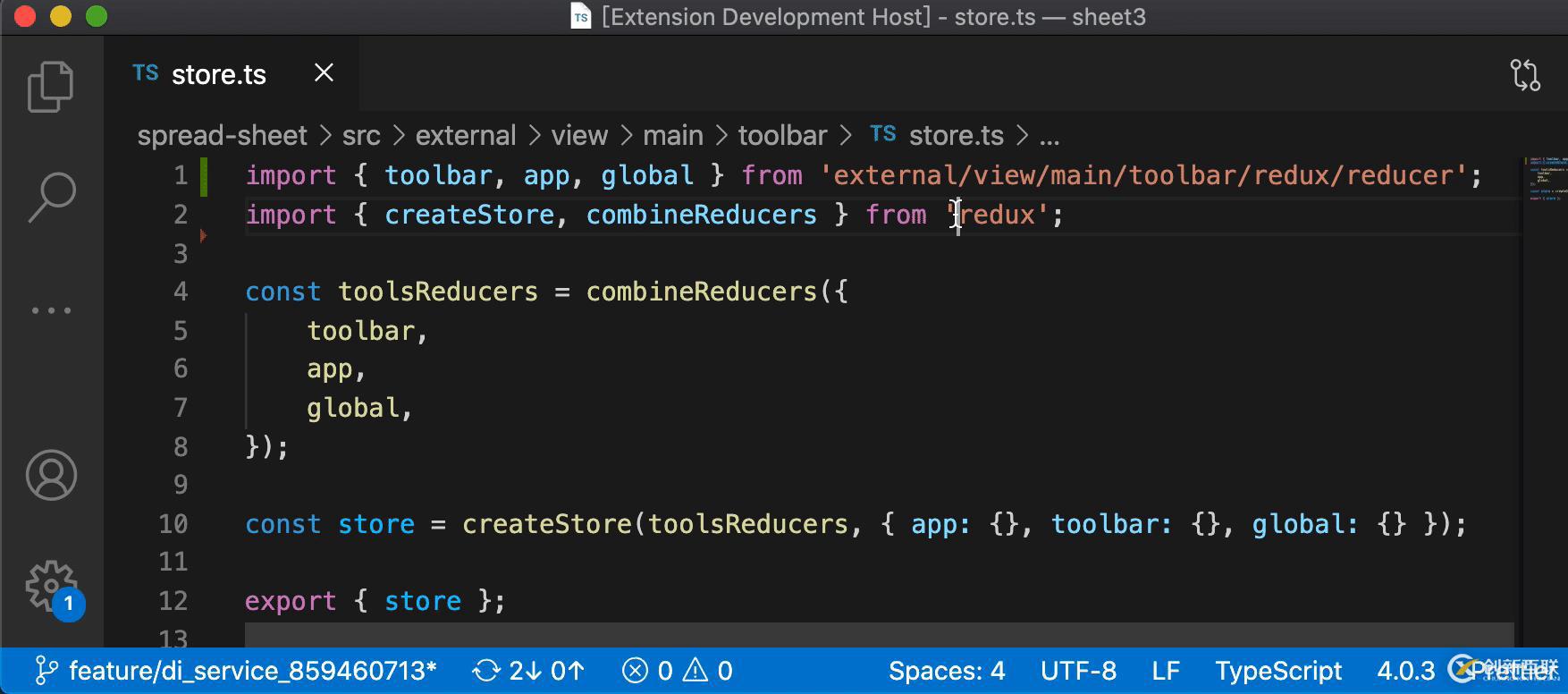Image resolution: width=1568 pixels, height=694 pixels.
Task: Click the minimap code preview
Action: pyautogui.click(x=1546, y=179)
